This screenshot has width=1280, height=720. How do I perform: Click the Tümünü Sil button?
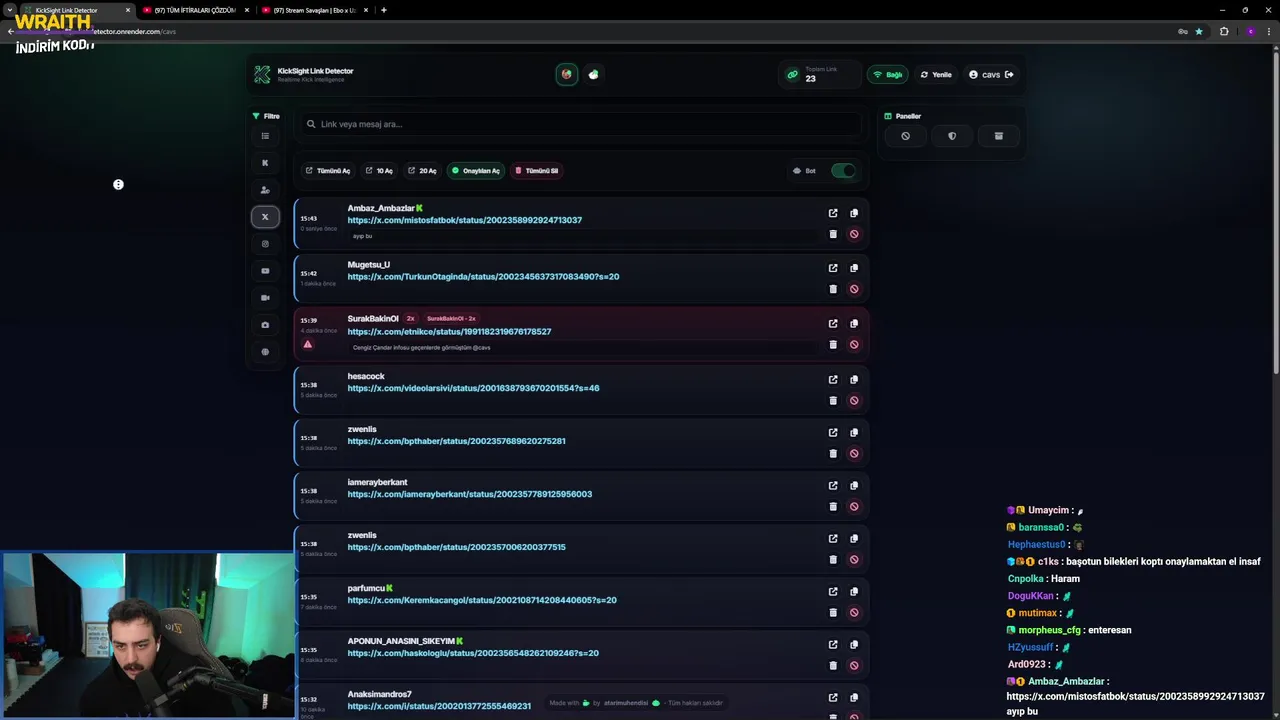pos(537,170)
